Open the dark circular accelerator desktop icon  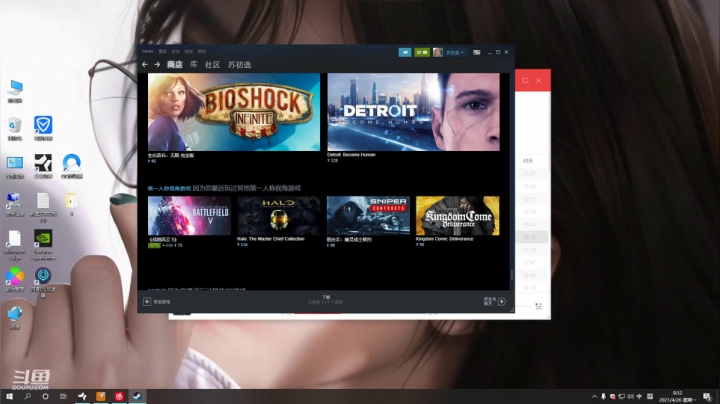pyautogui.click(x=43, y=282)
